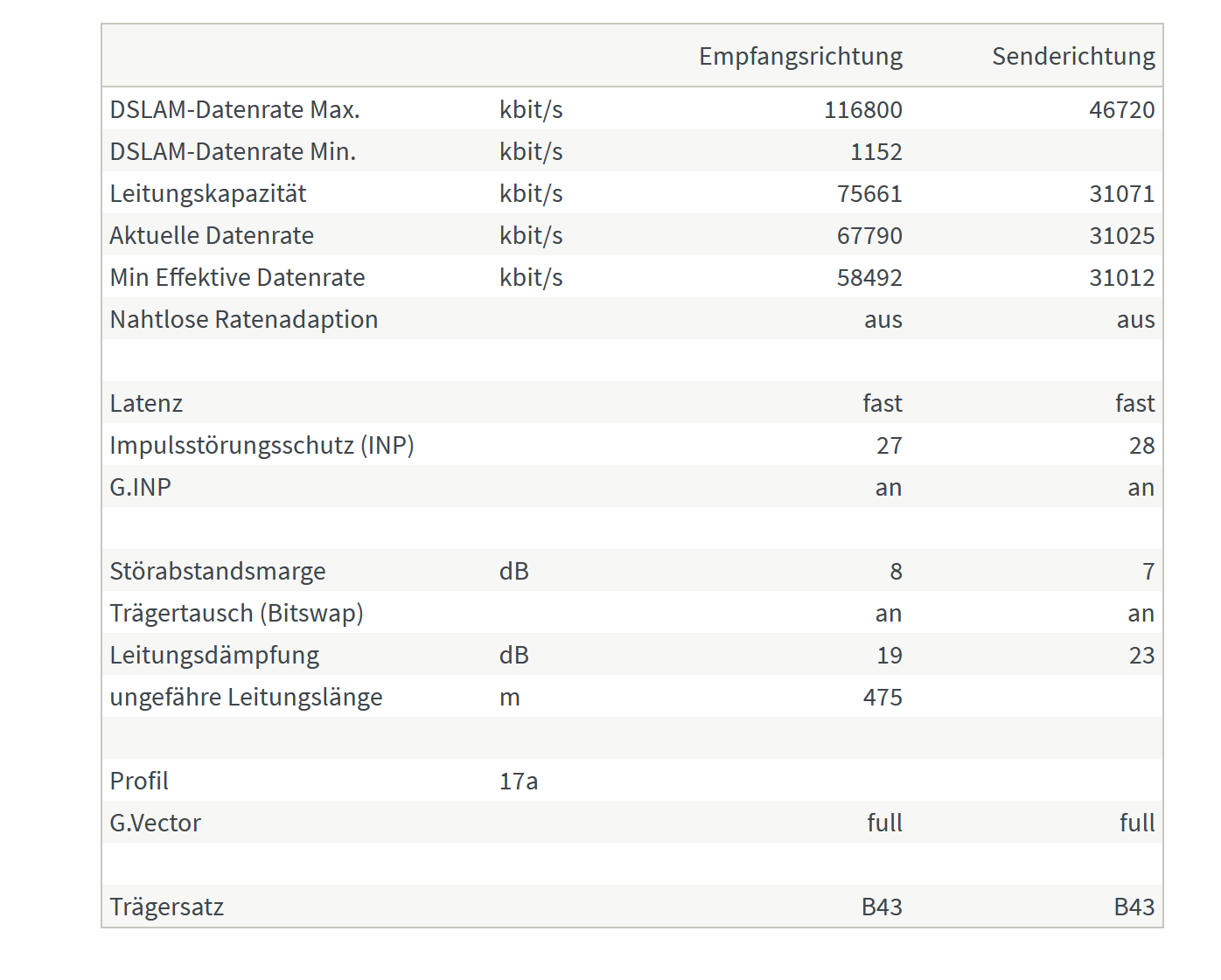Screen dimensions: 1221x980
Task: Select the Aktuelle Datenrate label
Action: click(x=212, y=235)
